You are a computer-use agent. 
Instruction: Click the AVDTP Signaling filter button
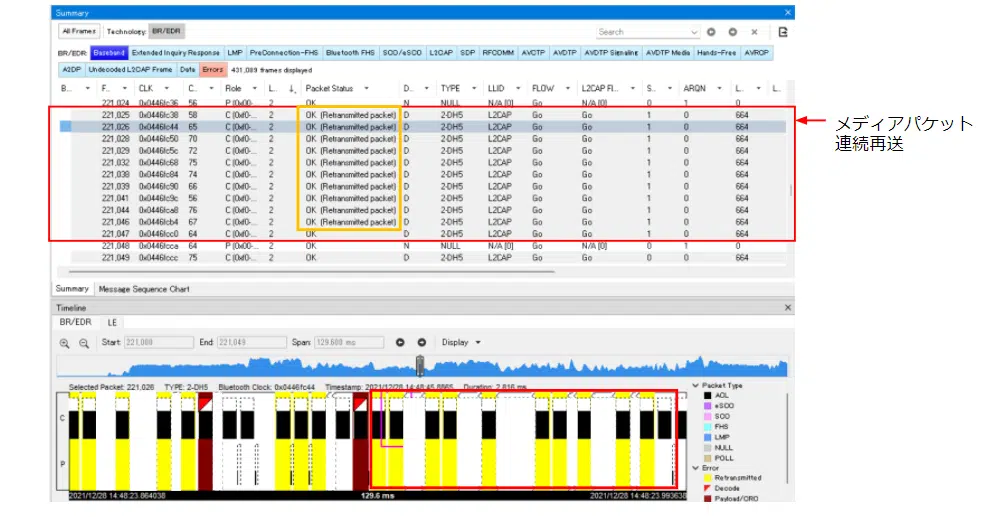tap(611, 51)
